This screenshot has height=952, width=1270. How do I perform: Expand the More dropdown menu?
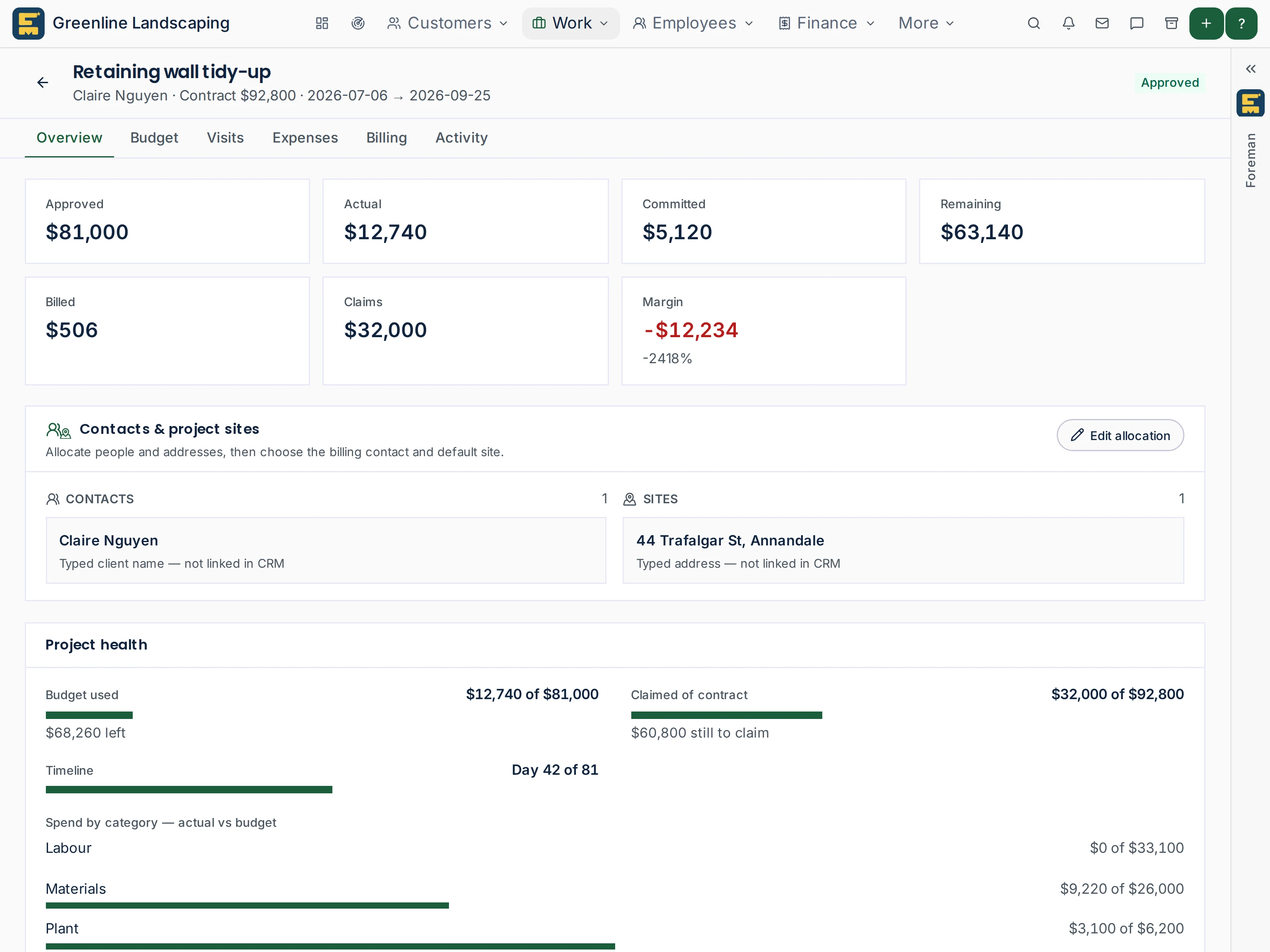(x=926, y=24)
